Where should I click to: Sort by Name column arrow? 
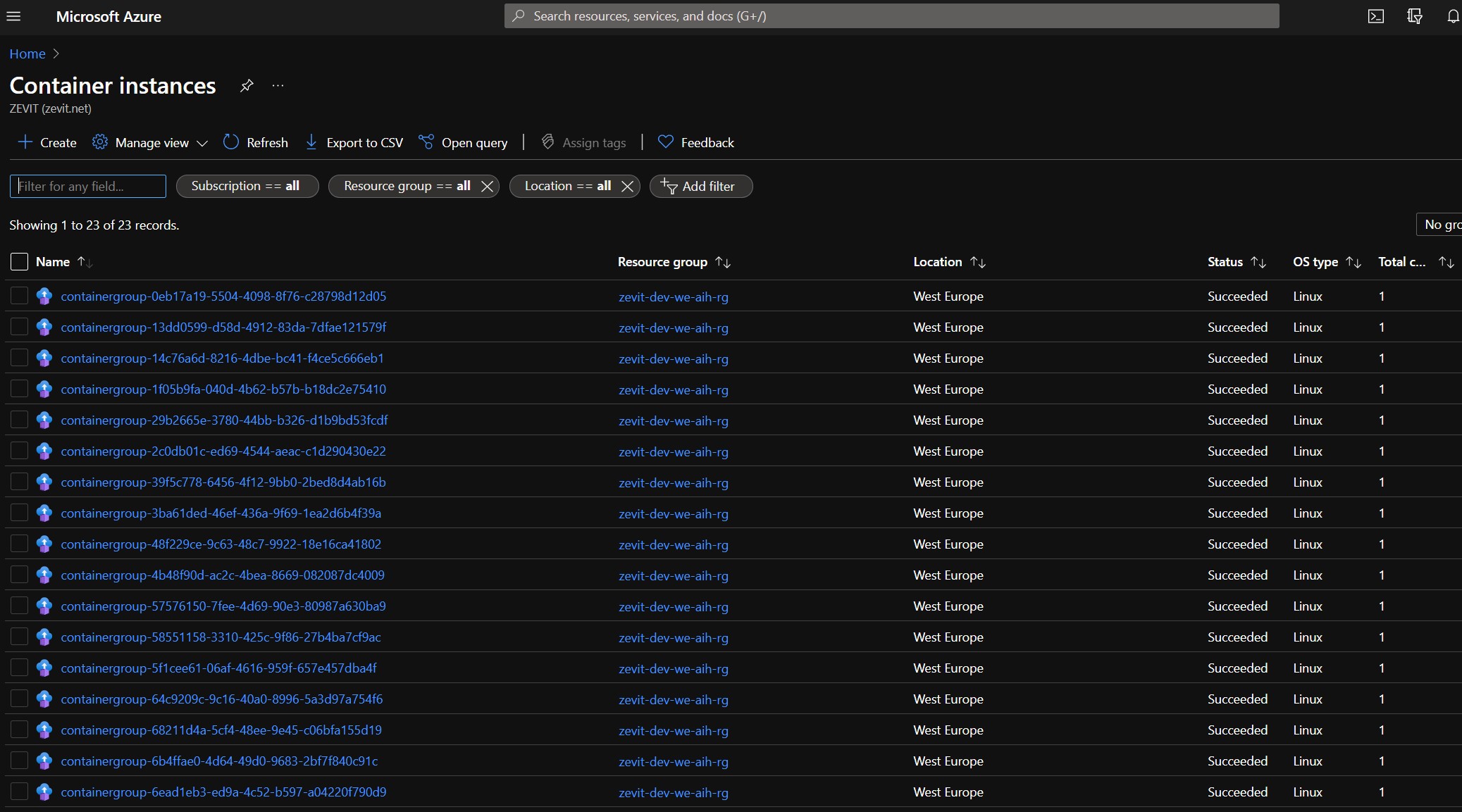pyautogui.click(x=85, y=262)
